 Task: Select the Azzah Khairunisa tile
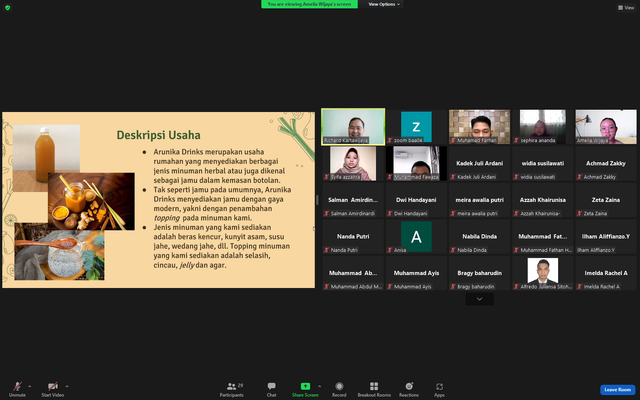click(542, 200)
